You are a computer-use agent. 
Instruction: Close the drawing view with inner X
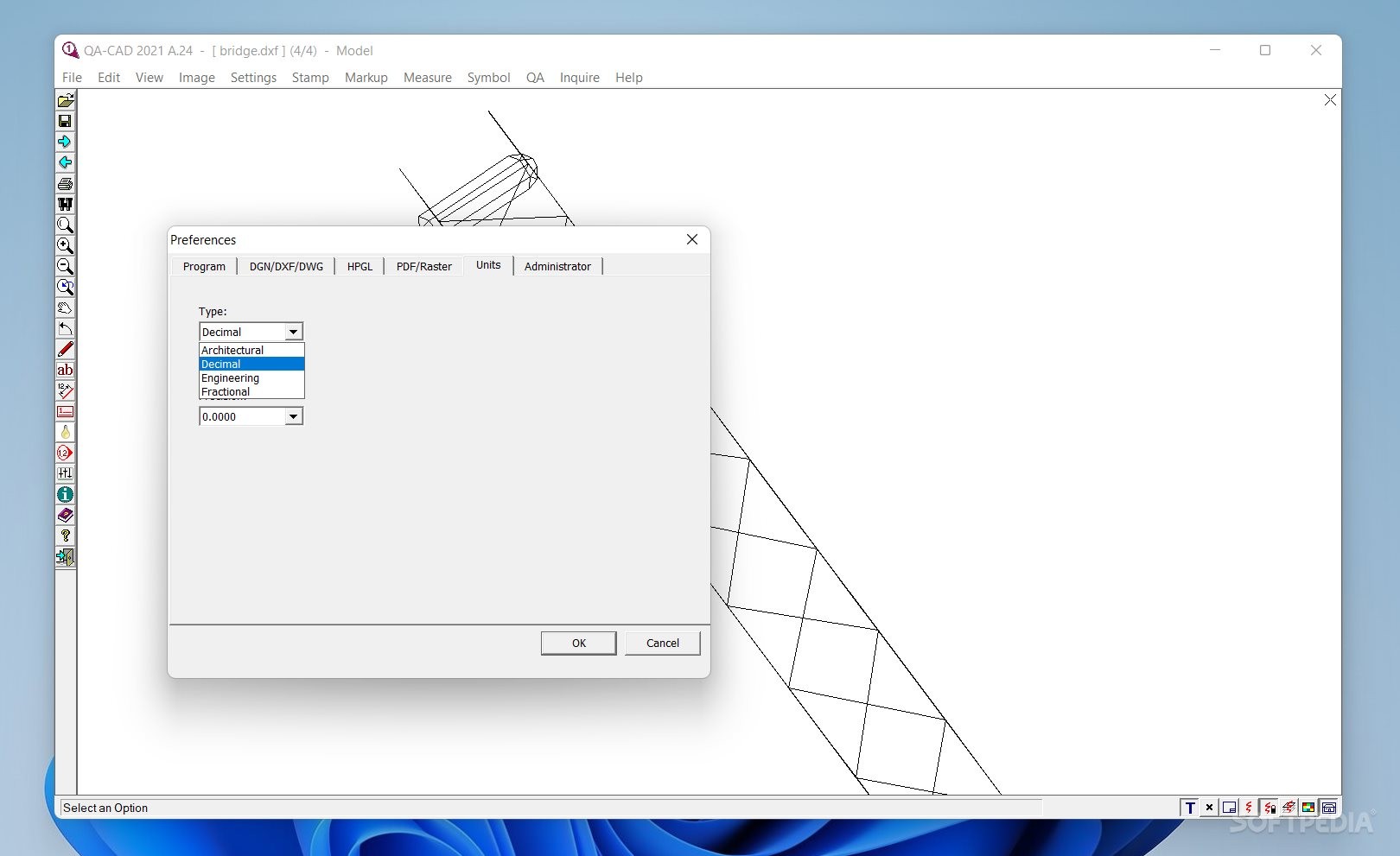pyautogui.click(x=1330, y=100)
